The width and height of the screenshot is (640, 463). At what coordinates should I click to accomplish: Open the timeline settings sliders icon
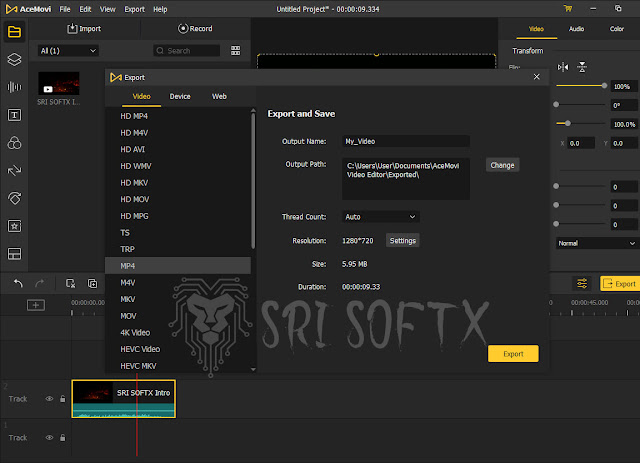pos(582,283)
